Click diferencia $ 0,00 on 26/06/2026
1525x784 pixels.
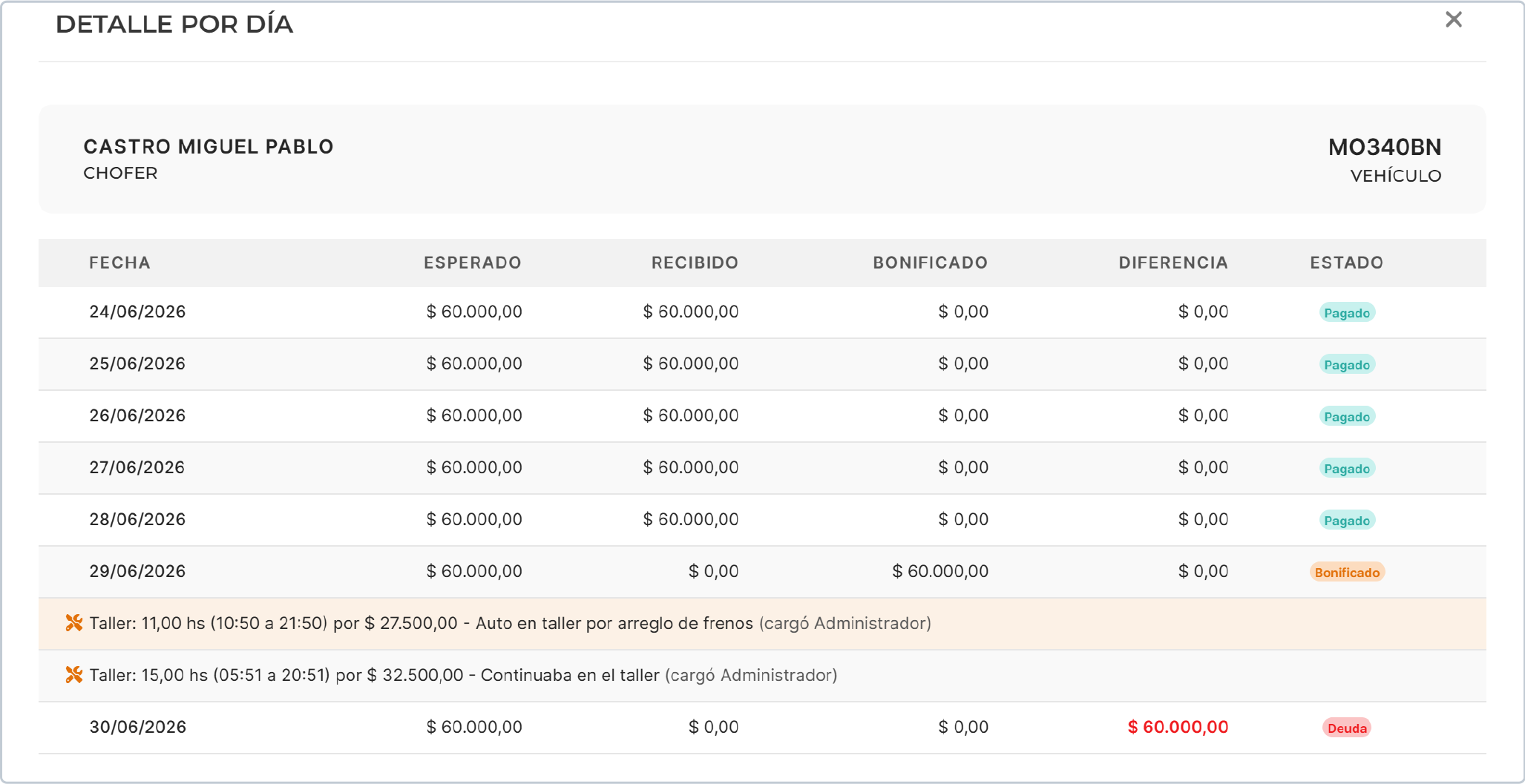pyautogui.click(x=1203, y=415)
